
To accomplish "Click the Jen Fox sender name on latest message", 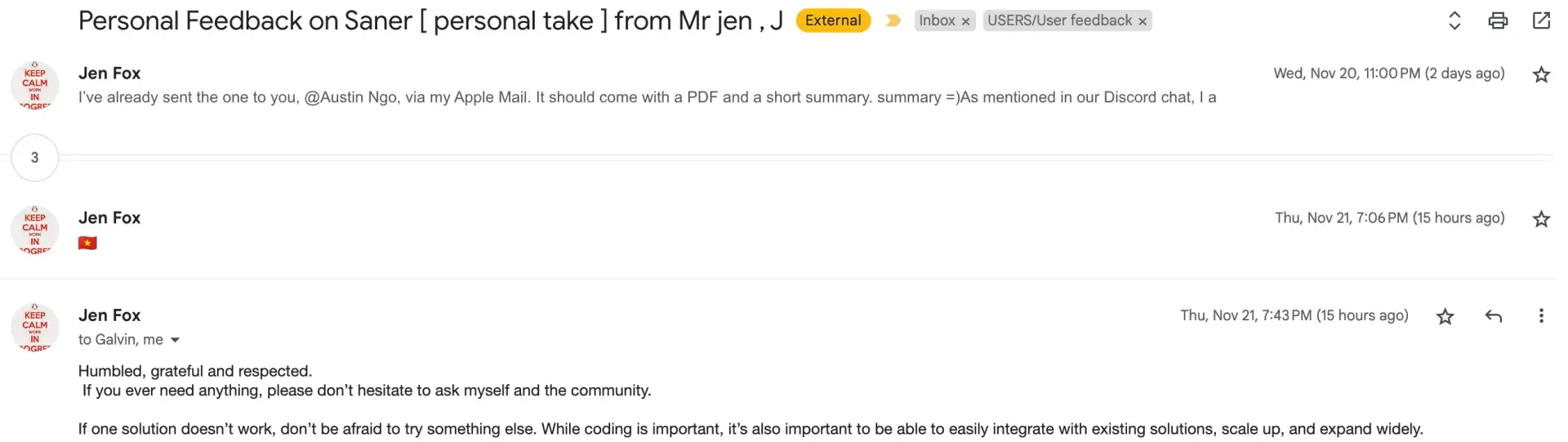I will (109, 315).
